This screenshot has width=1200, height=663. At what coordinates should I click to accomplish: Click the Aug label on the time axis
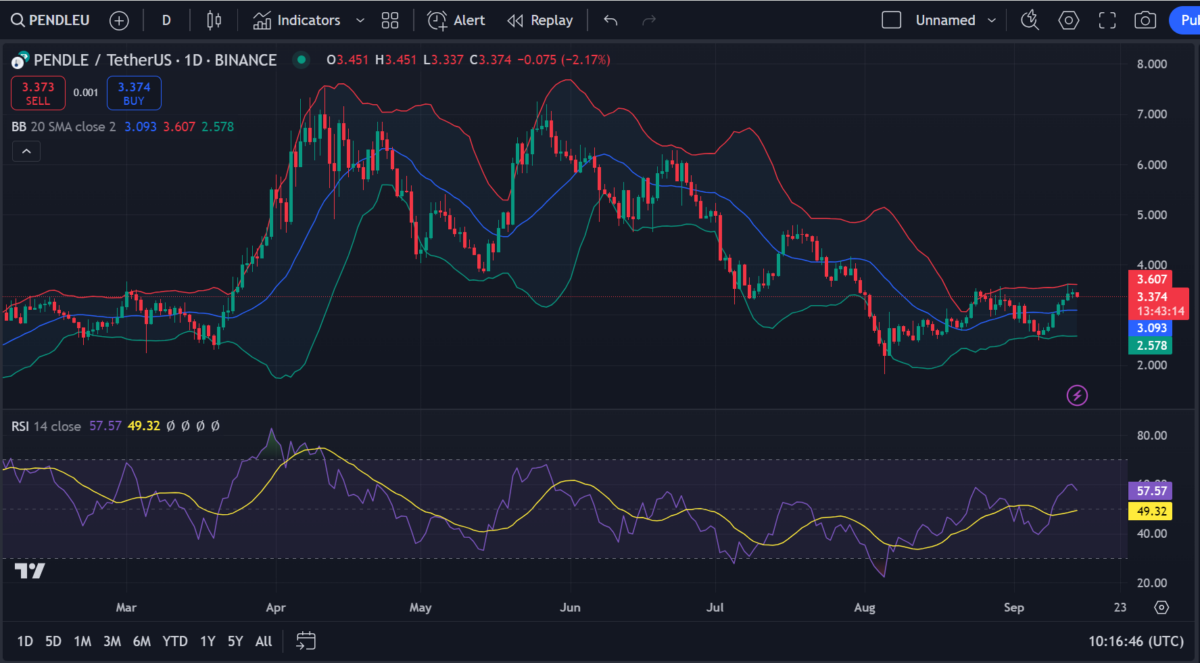(x=865, y=607)
